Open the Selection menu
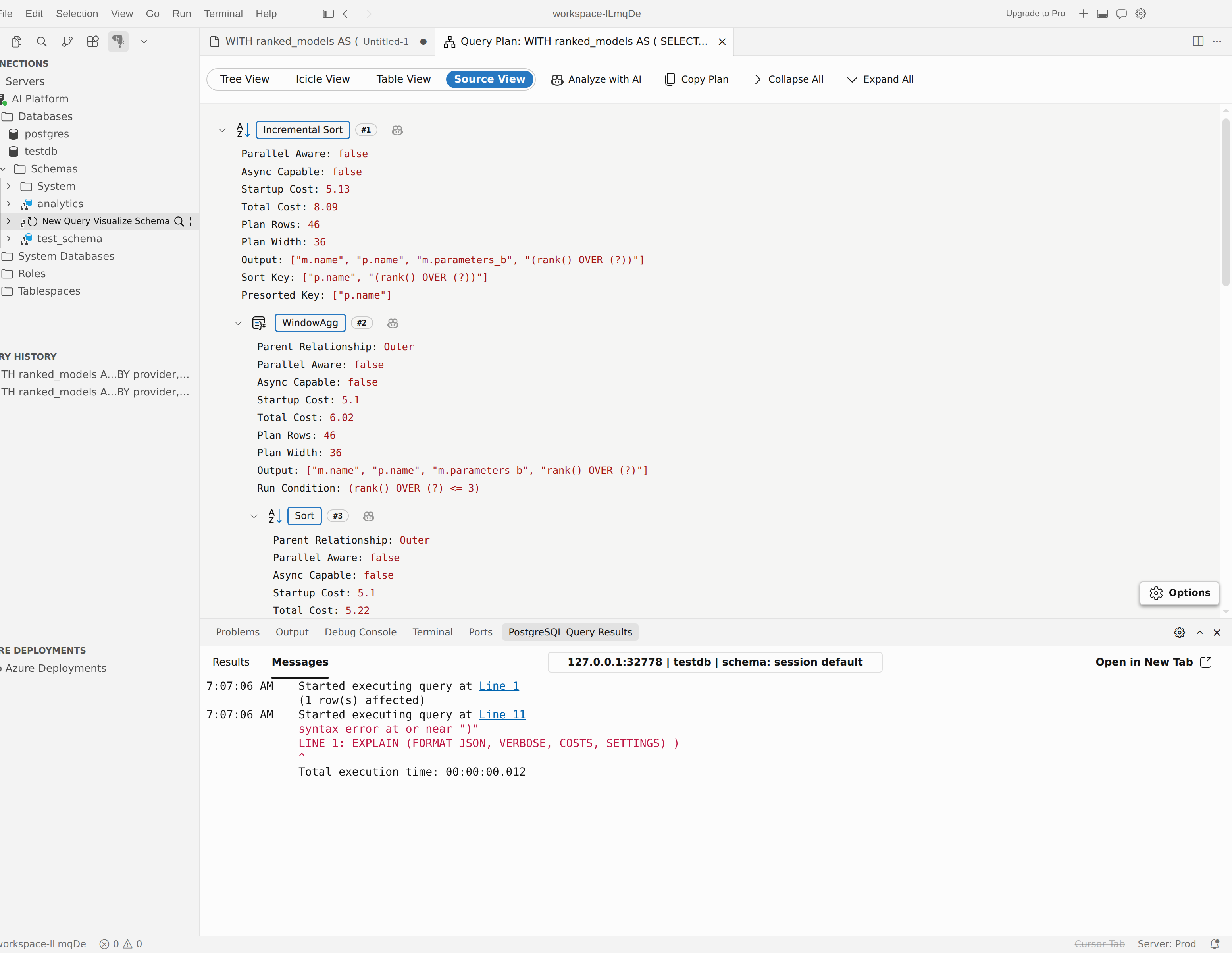 point(77,14)
